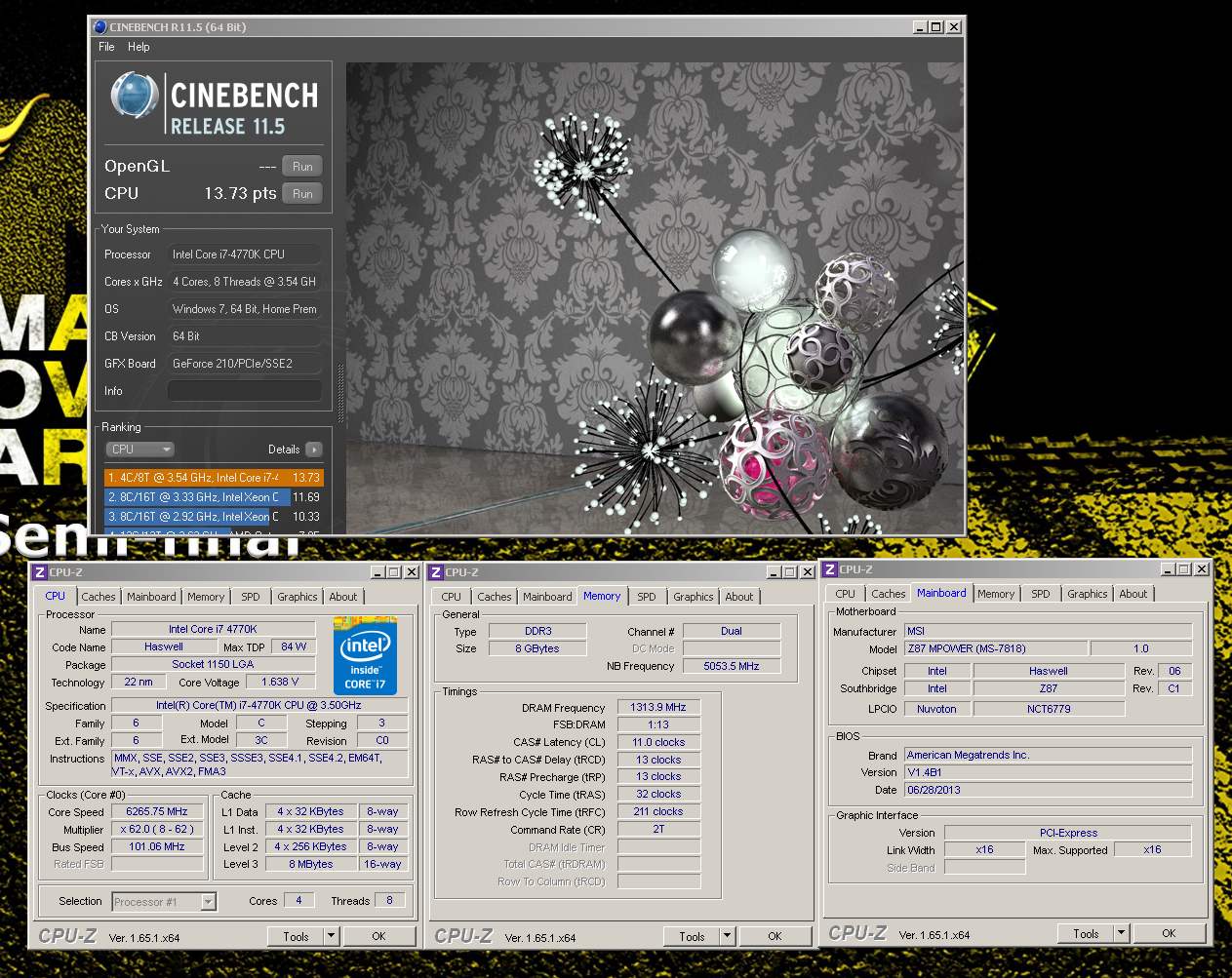Click CPU-Z Z icon in CPU window title
The height and width of the screenshot is (978, 1232).
point(40,572)
